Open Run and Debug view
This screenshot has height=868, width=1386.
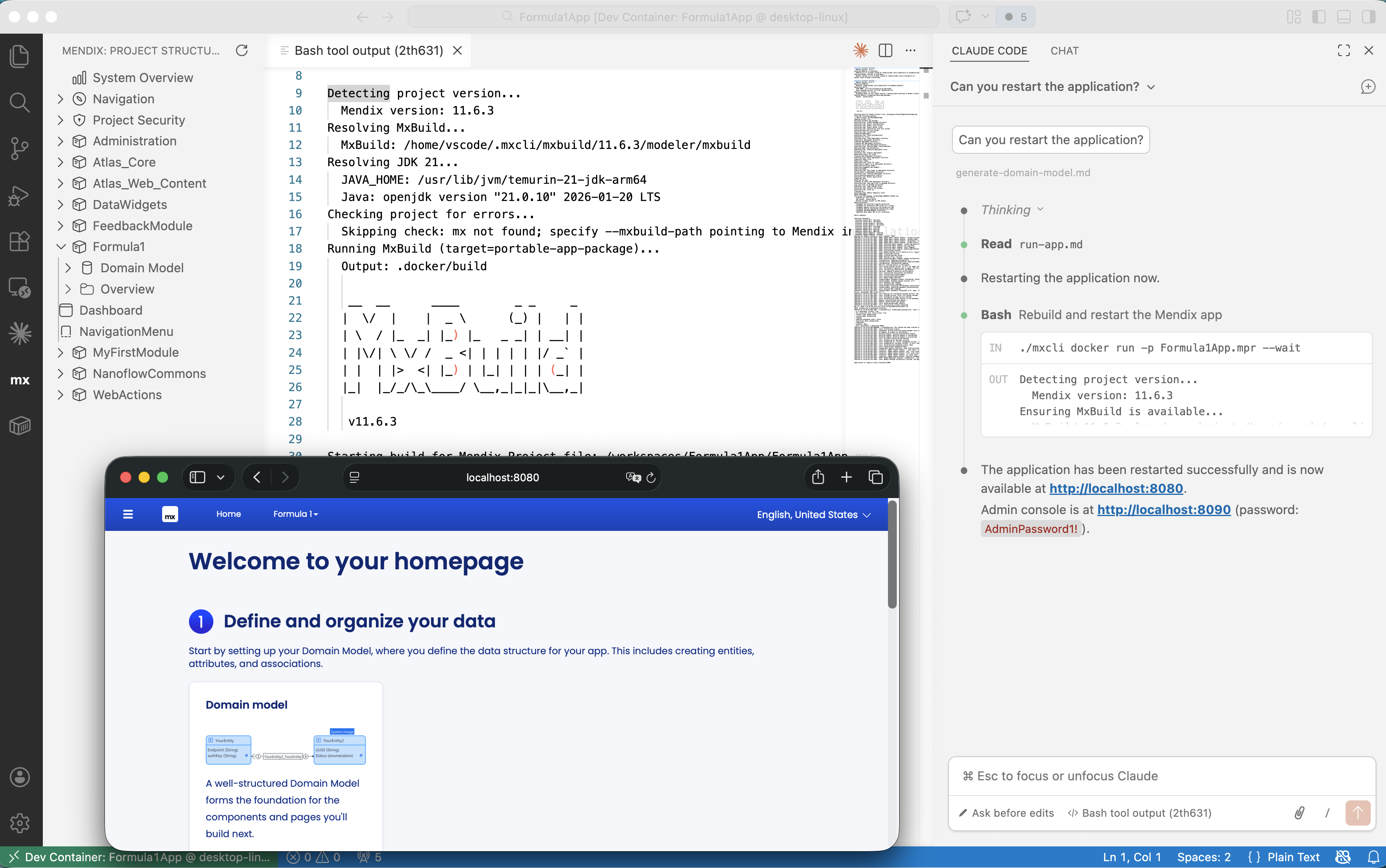click(x=20, y=195)
